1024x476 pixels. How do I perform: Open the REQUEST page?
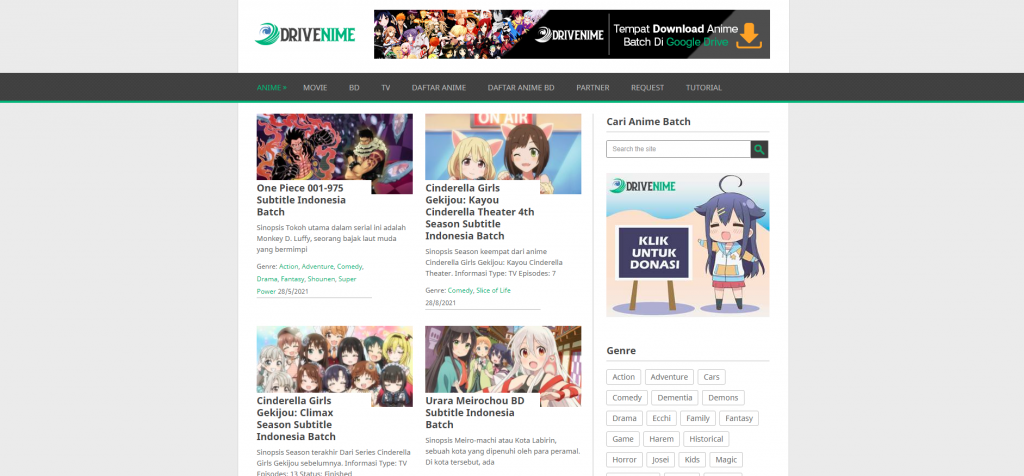tap(647, 87)
